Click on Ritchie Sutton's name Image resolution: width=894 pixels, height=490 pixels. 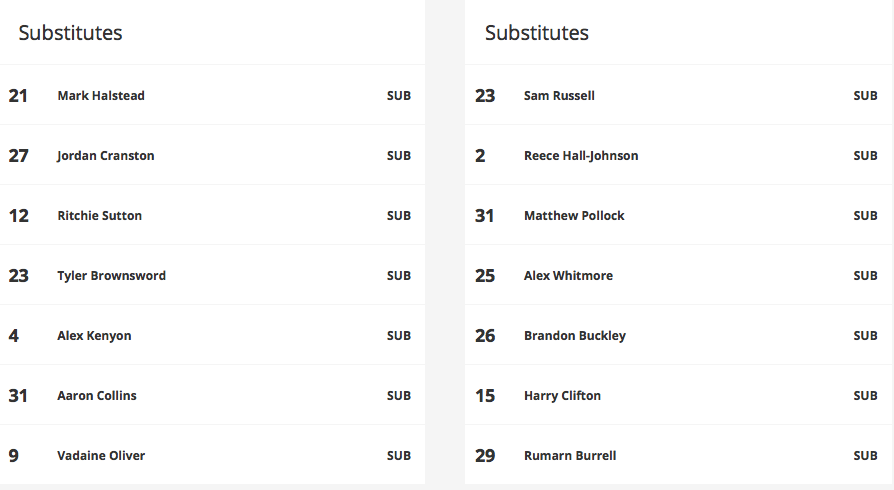pos(99,216)
